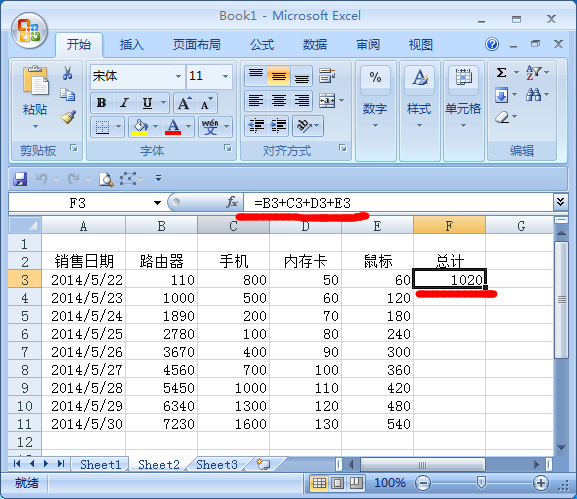The image size is (577, 499).
Task: Toggle Center horizontal alignment
Action: click(x=279, y=100)
